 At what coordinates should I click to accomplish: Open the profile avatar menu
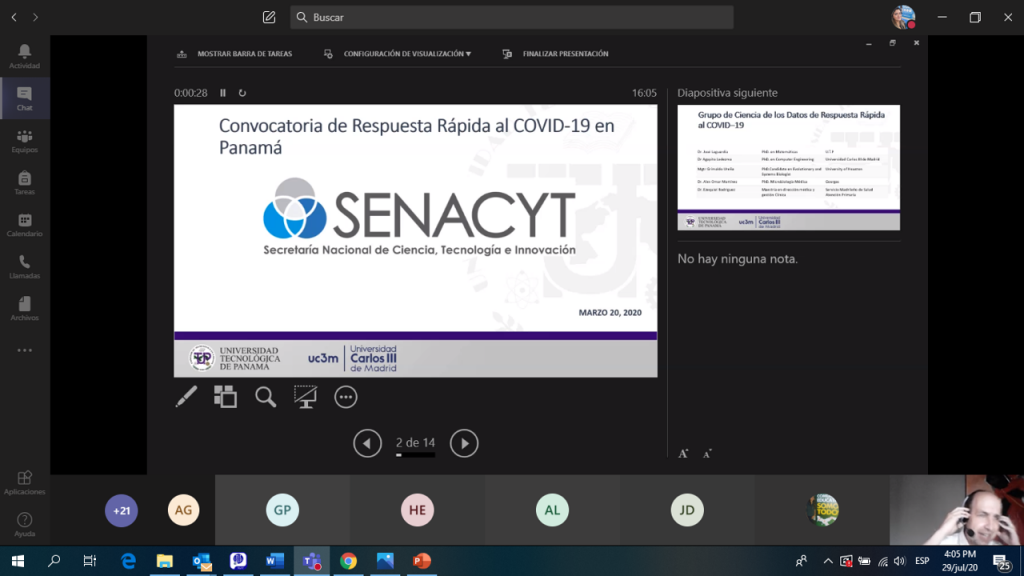pos(903,17)
